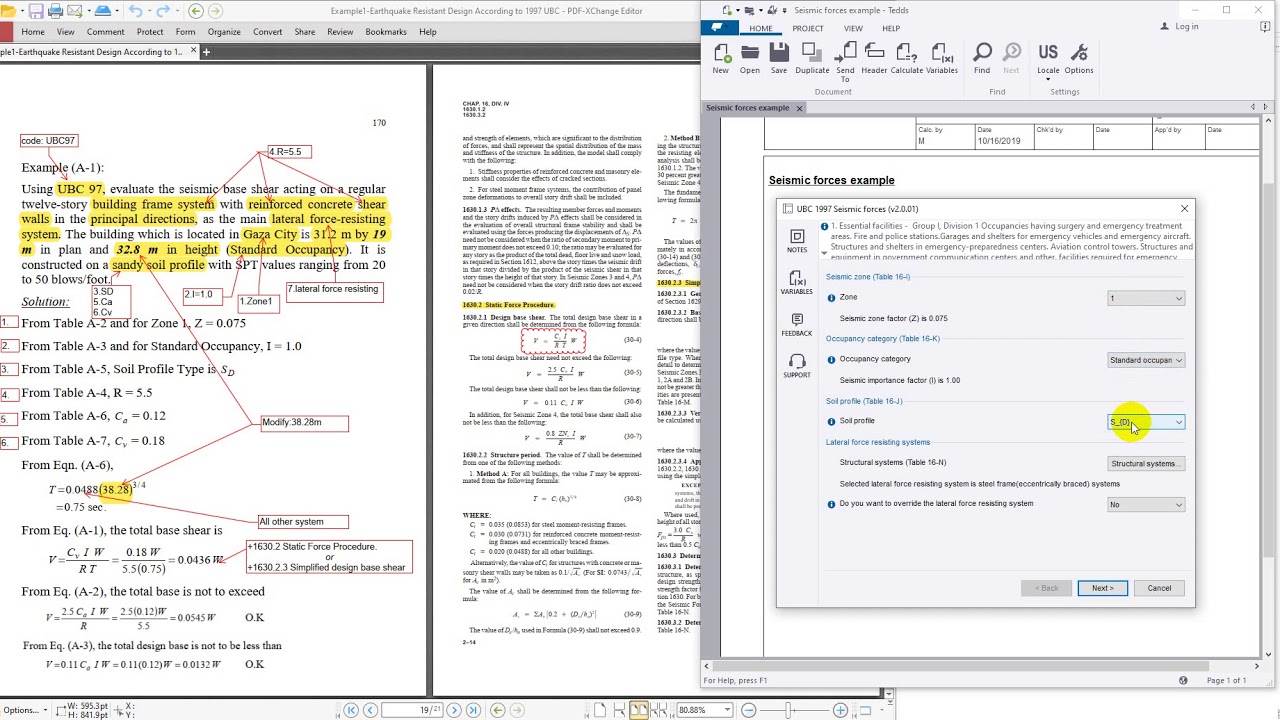The image size is (1280, 720).
Task: Switch to the PROJECT ribbon tab
Action: coord(808,28)
